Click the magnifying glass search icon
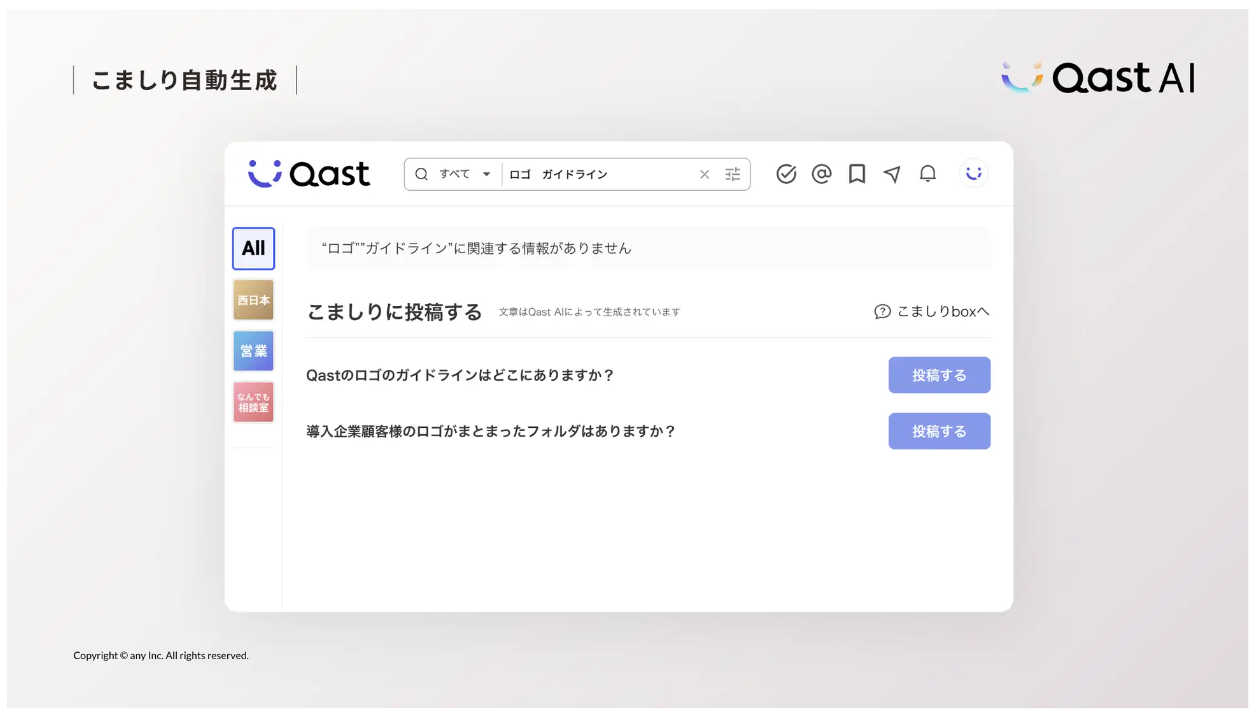The height and width of the screenshot is (717, 1256). (421, 173)
